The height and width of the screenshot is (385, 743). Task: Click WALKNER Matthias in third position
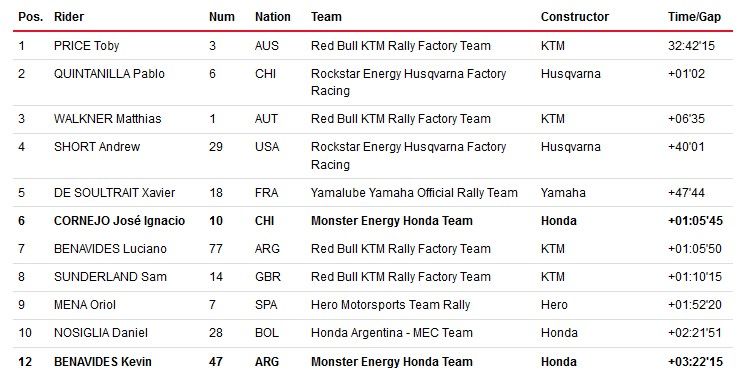[108, 119]
